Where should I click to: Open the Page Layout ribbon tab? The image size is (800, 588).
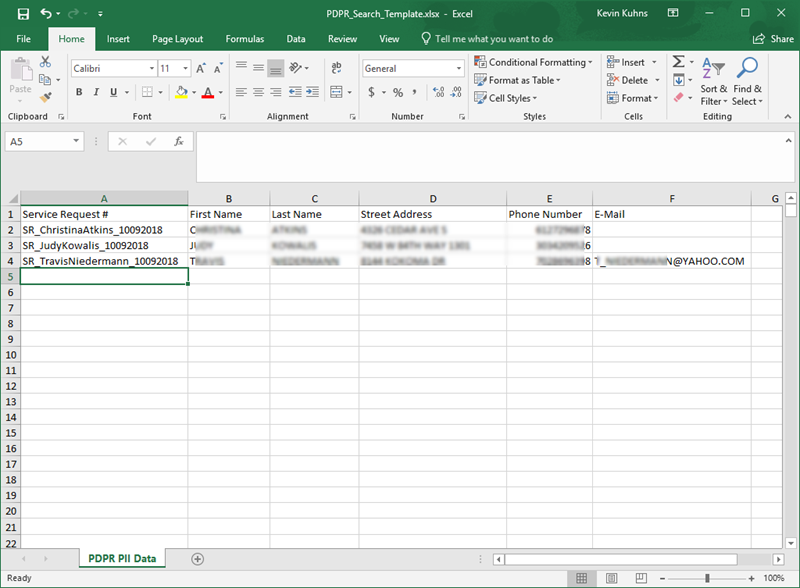tap(178, 39)
